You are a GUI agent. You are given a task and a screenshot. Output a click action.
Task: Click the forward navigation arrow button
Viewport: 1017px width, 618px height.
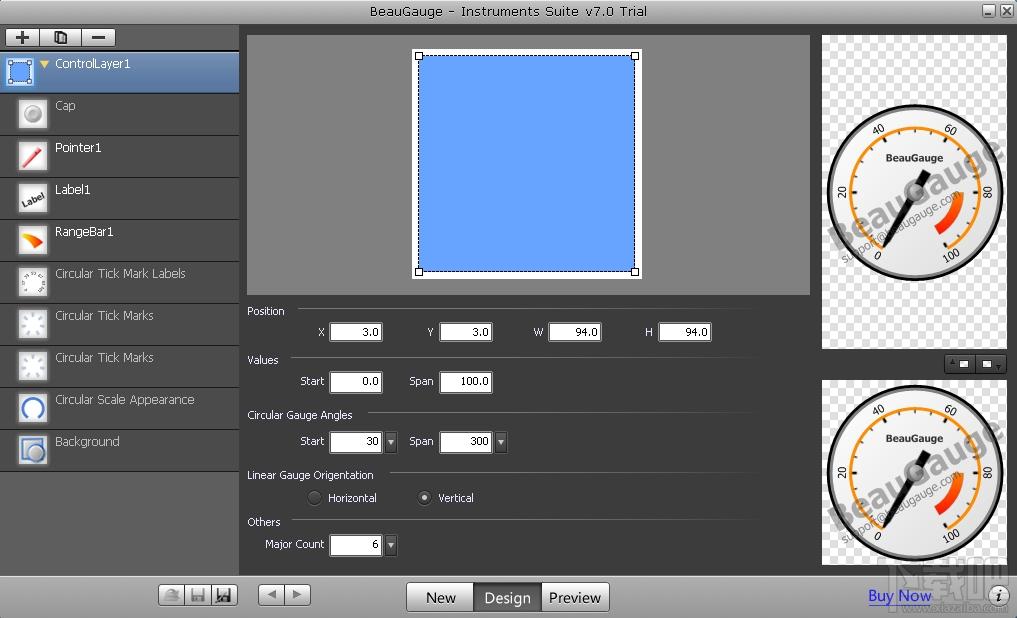297,595
